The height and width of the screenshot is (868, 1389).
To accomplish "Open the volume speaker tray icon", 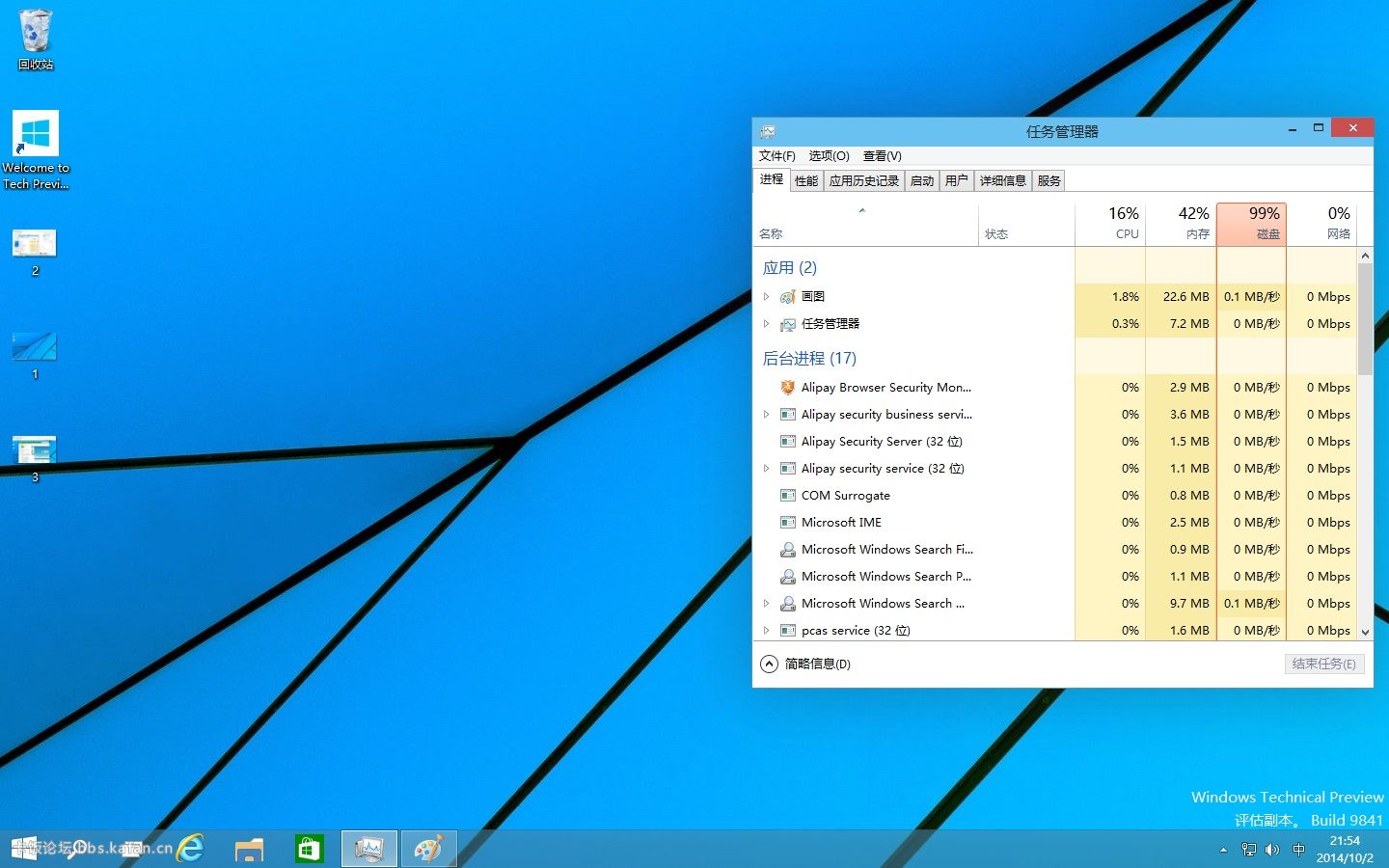I will pos(1272,850).
